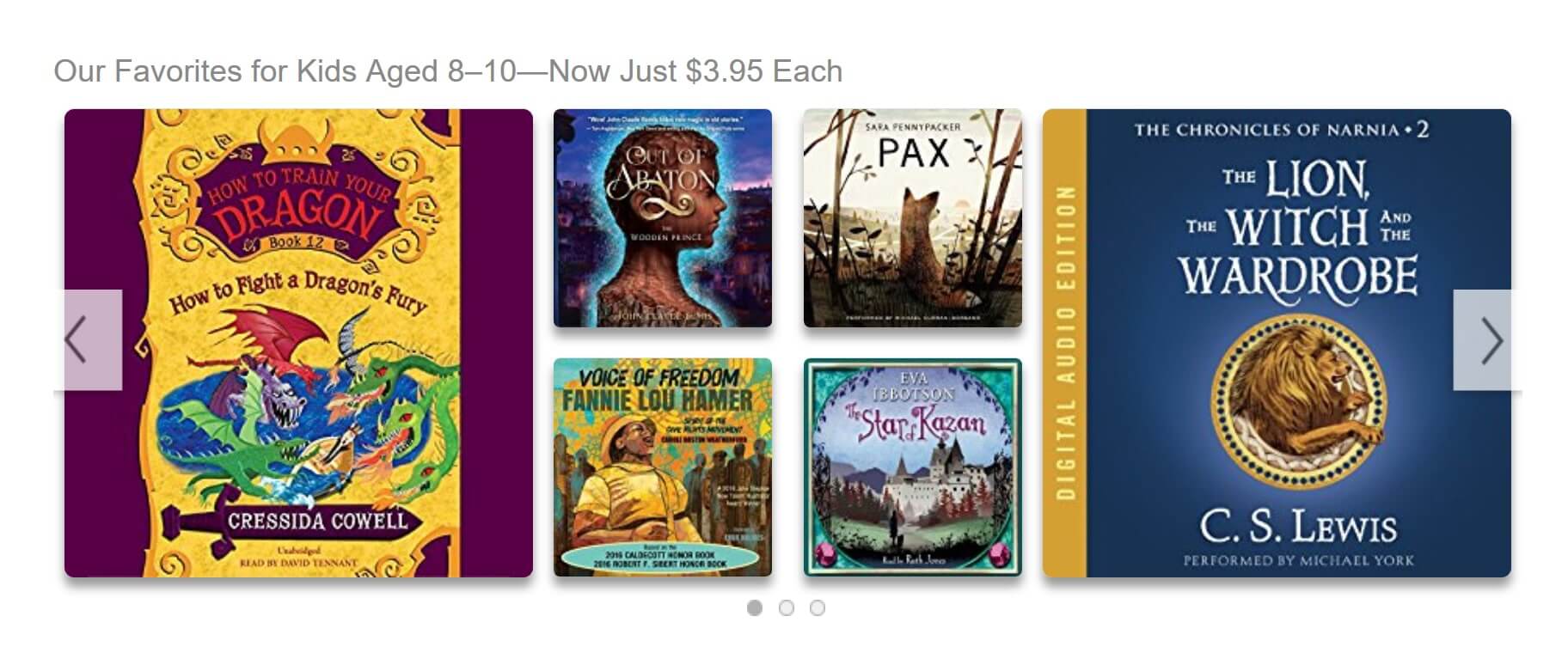Advance carousel with the right chevron arrow

point(1482,340)
